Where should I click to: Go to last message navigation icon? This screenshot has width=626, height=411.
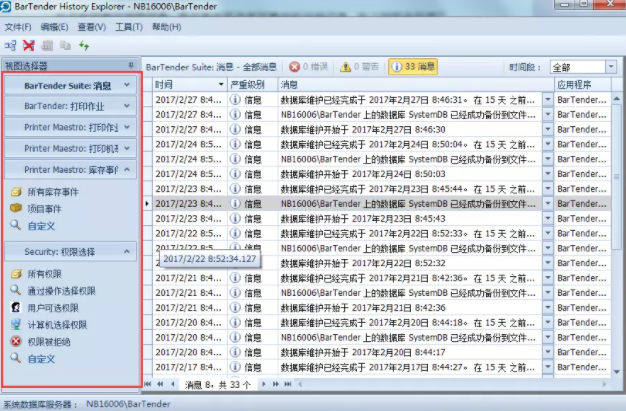pyautogui.click(x=288, y=384)
